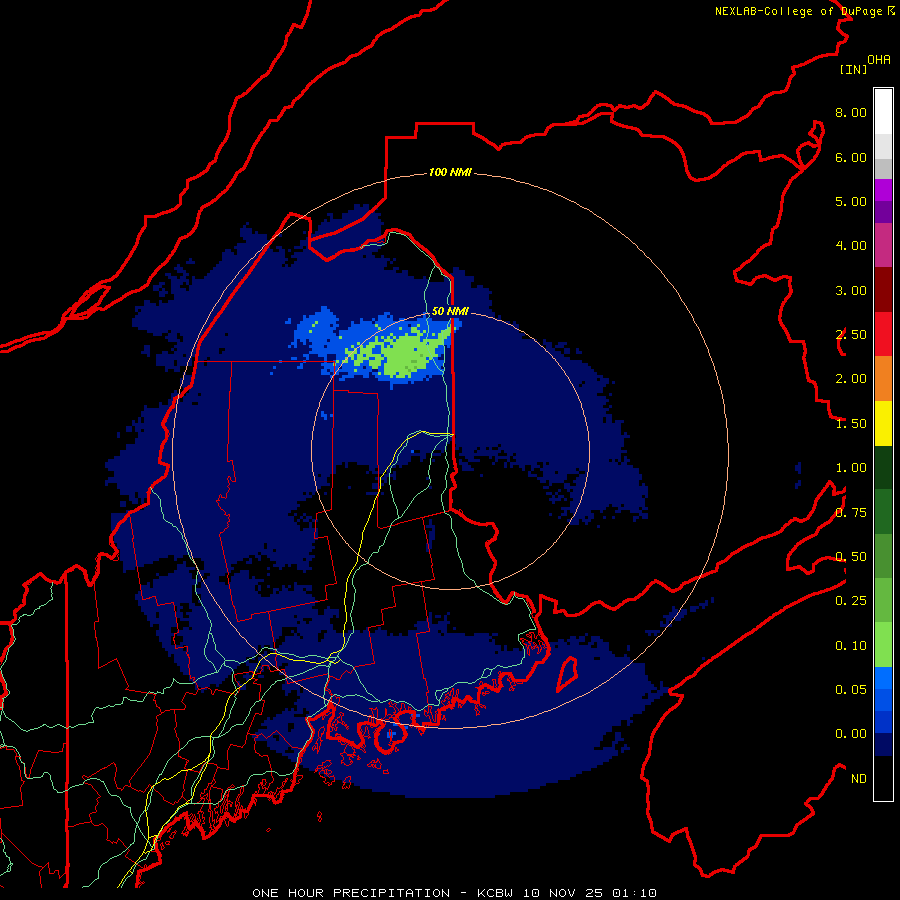Image resolution: width=900 pixels, height=900 pixels.
Task: Click the 0.10 legend value
Action: tap(851, 646)
